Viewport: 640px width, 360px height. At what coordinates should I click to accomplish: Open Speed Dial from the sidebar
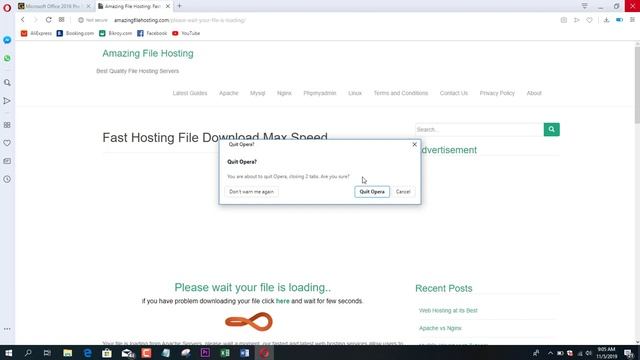coord(7,125)
